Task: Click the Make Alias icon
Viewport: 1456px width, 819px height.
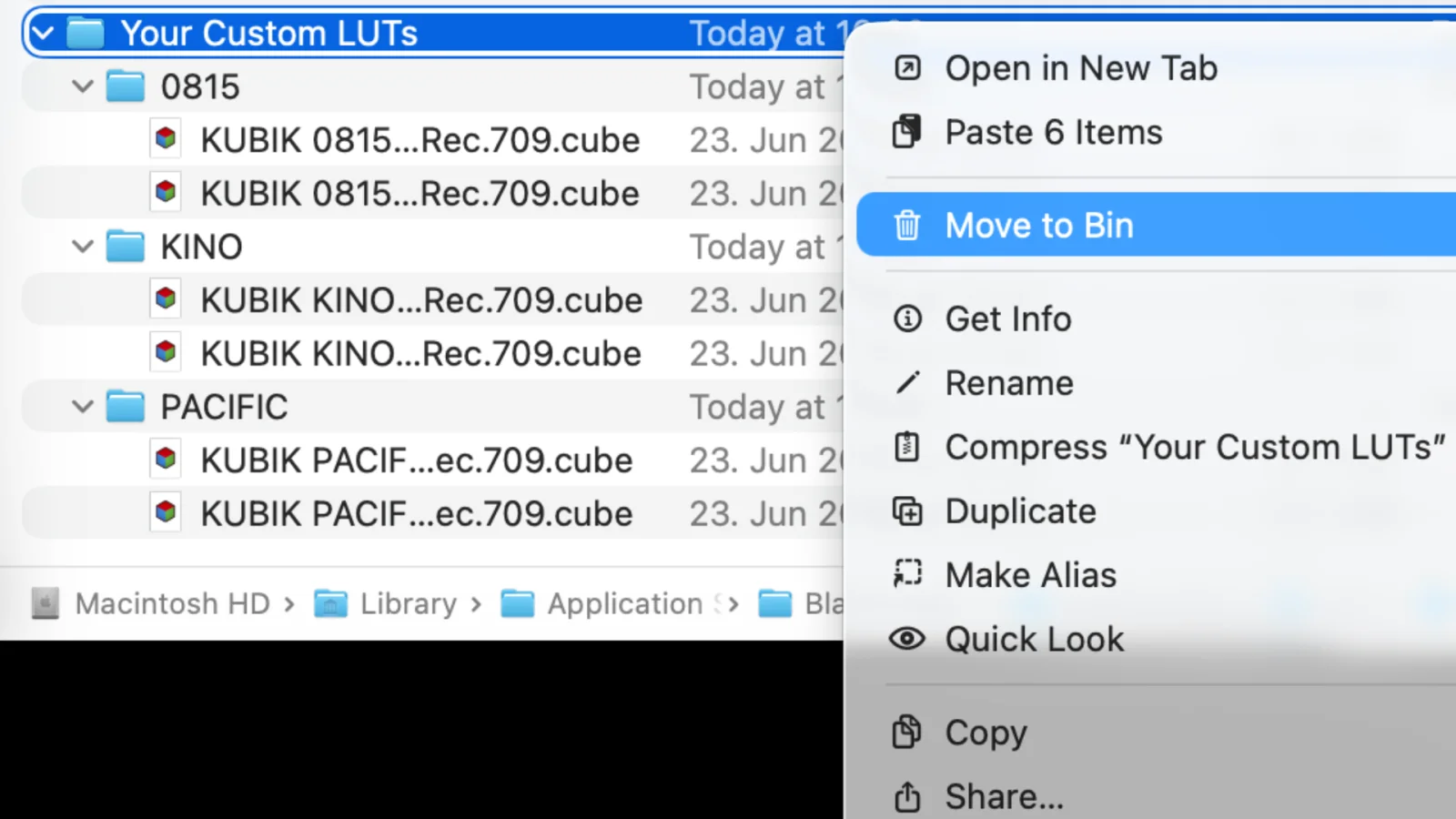Action: (x=907, y=574)
